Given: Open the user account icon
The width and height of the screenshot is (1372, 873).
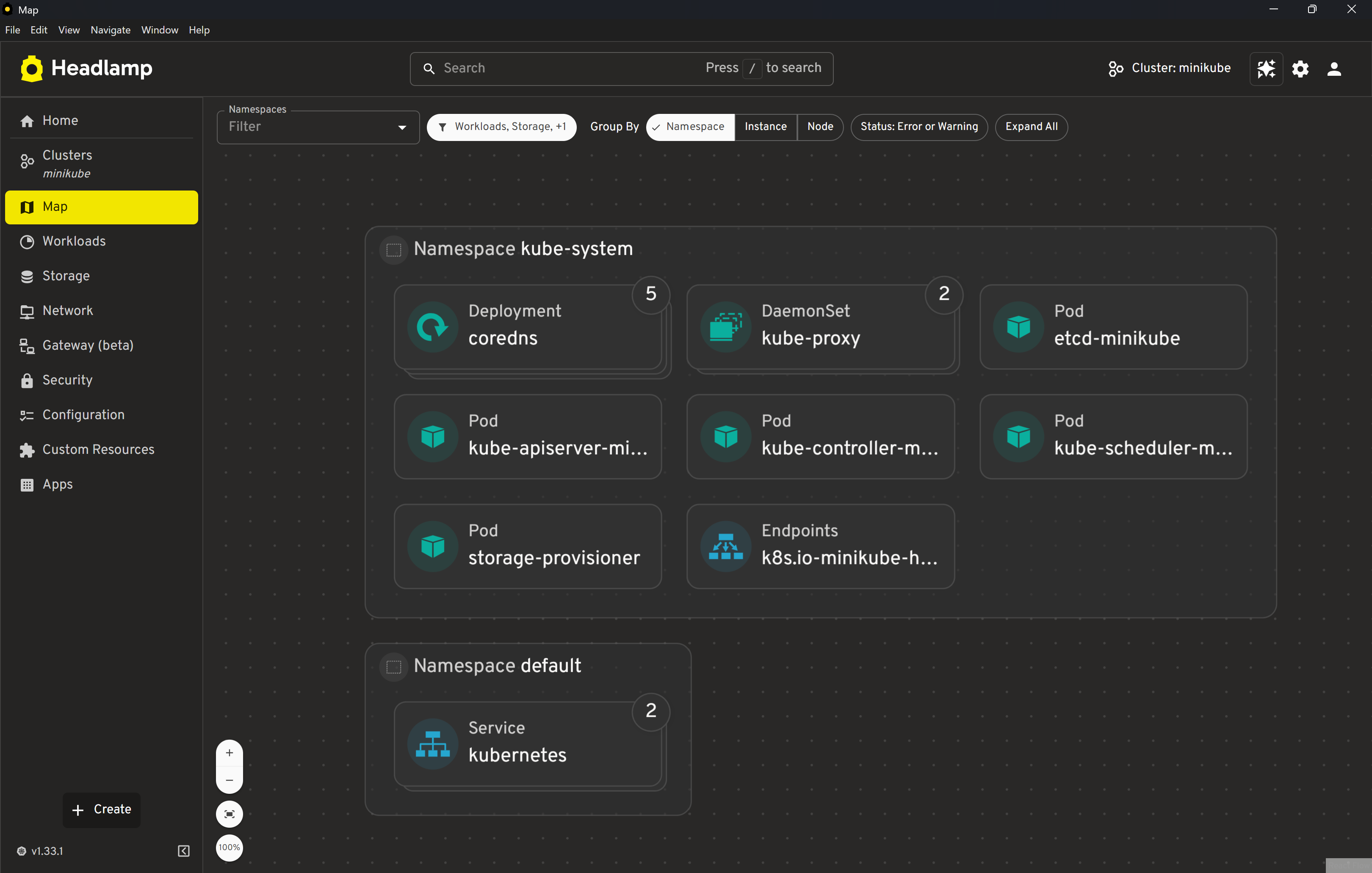Looking at the screenshot, I should click(1334, 69).
